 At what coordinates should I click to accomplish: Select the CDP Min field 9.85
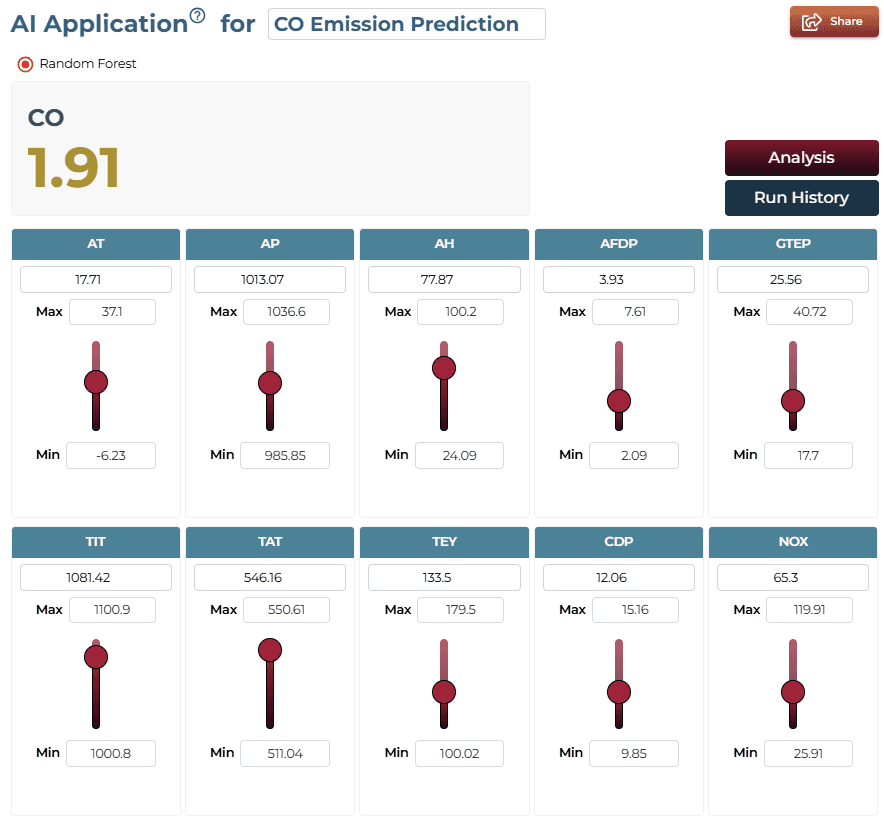point(634,754)
